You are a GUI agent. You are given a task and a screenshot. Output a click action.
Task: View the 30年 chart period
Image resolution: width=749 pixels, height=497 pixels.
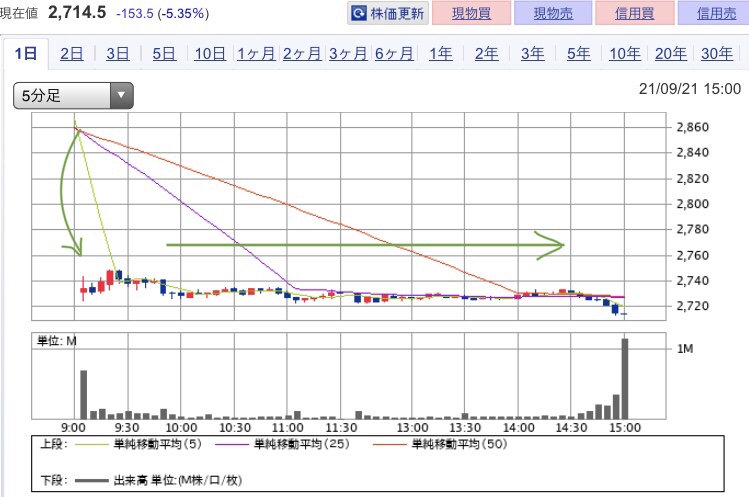click(717, 54)
